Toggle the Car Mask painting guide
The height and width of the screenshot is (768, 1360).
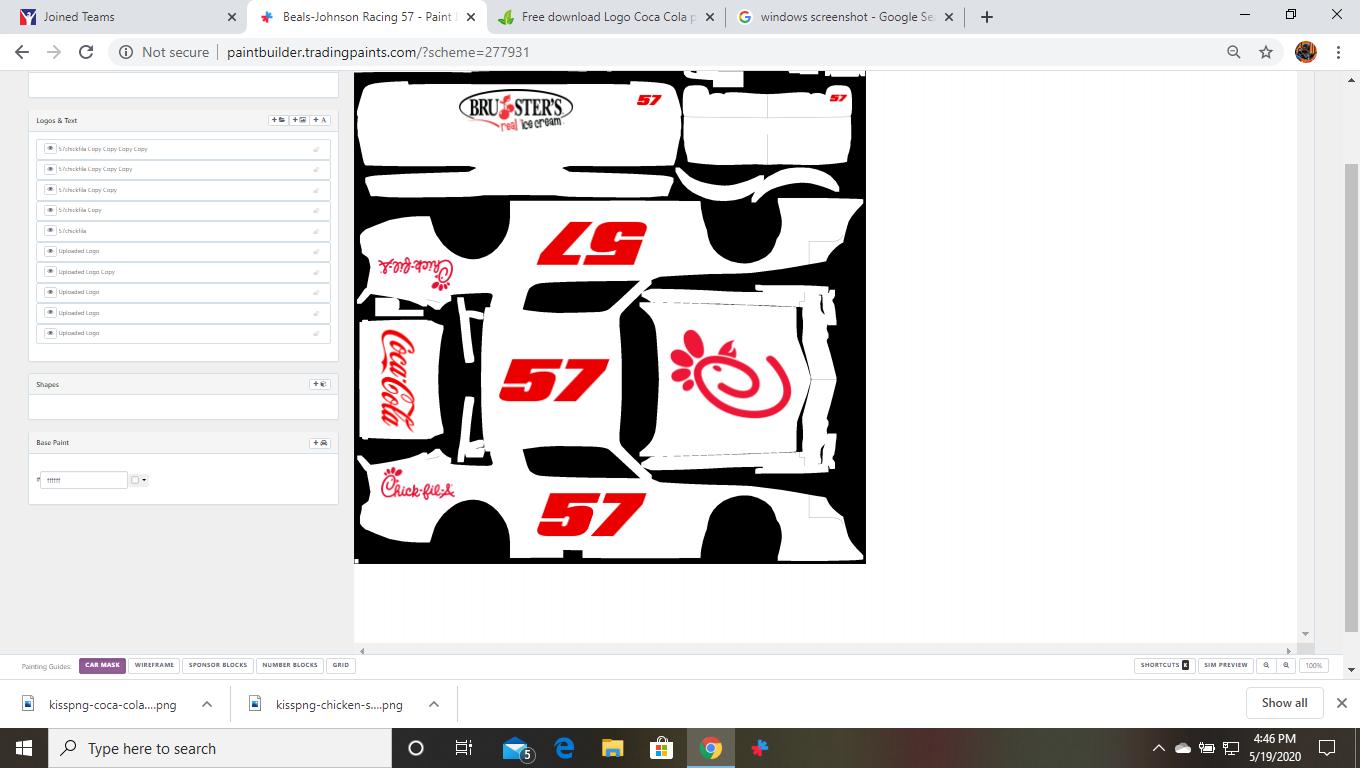point(102,665)
